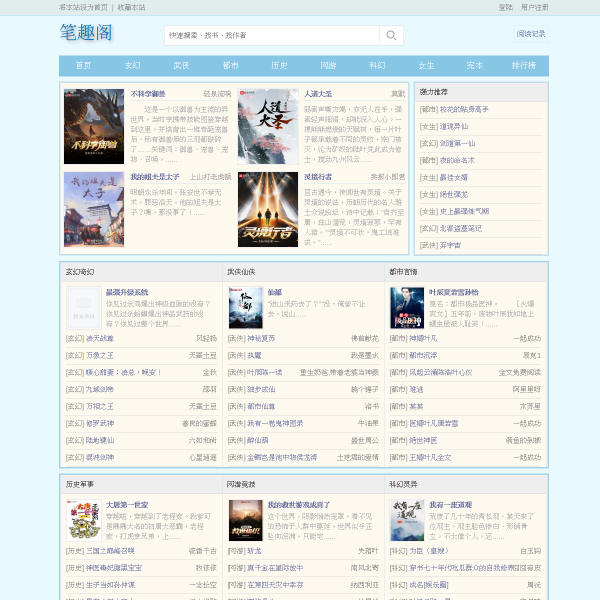The height and width of the screenshot is (600, 600).
Task: Click 收藏本站 bookmark site link
Action: tap(131, 7)
